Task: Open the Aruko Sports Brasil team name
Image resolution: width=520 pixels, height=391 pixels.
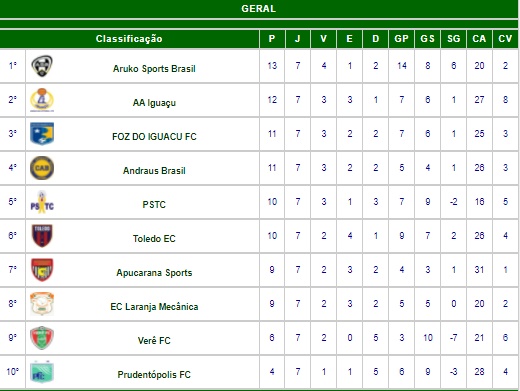Action: pos(154,69)
